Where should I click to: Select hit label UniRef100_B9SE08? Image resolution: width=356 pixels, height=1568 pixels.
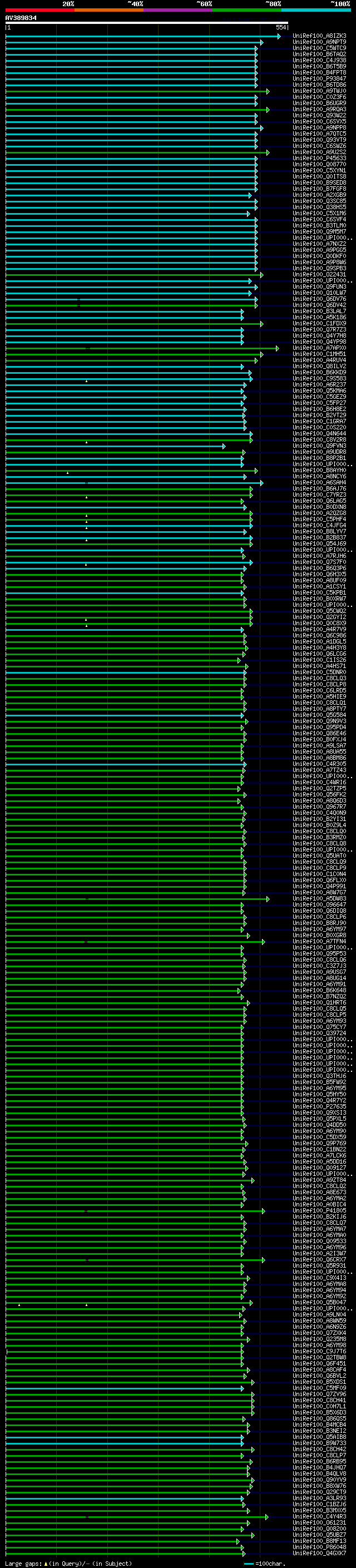pyautogui.click(x=319, y=182)
